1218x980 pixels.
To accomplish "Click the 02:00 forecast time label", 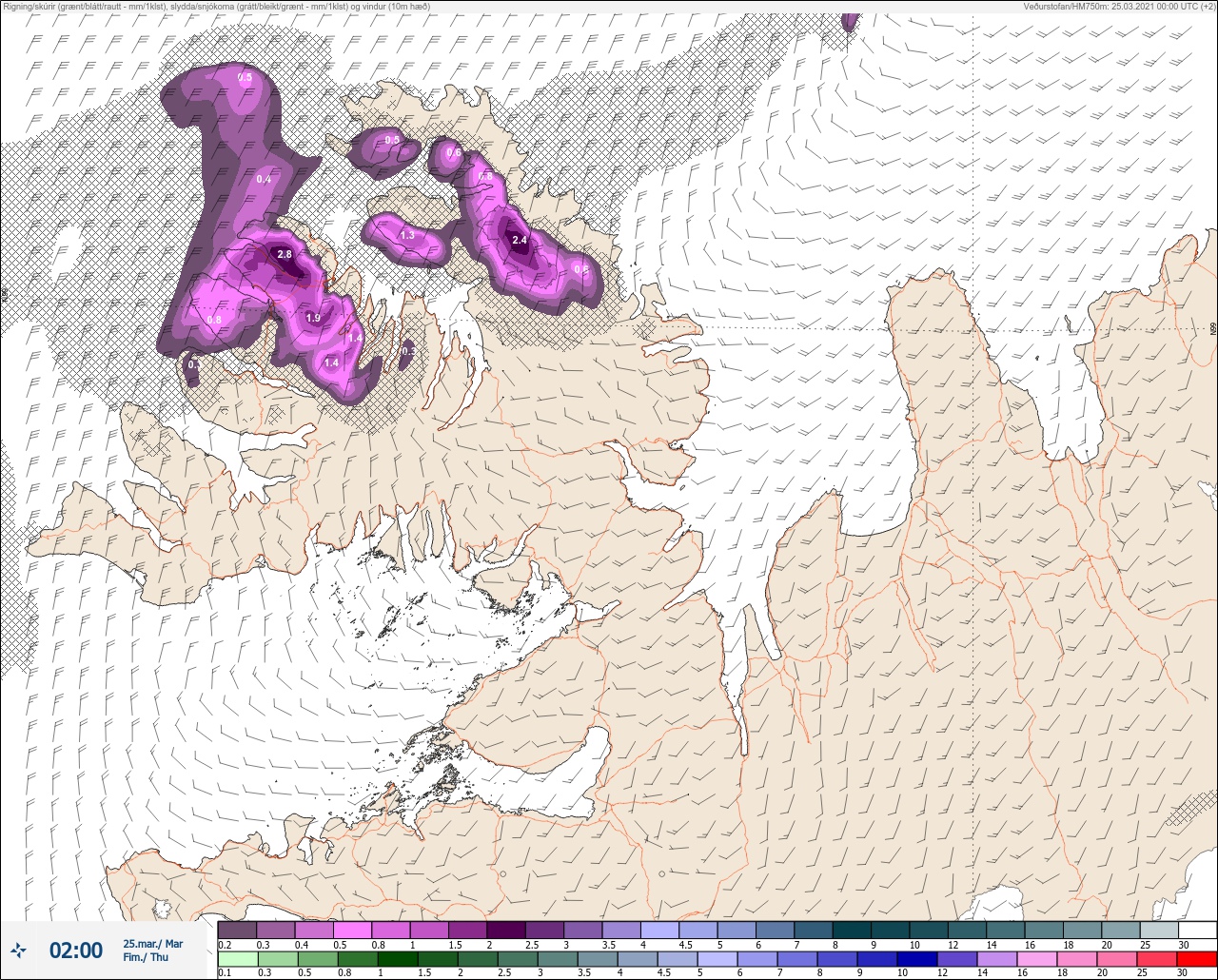I will pyautogui.click(x=76, y=951).
